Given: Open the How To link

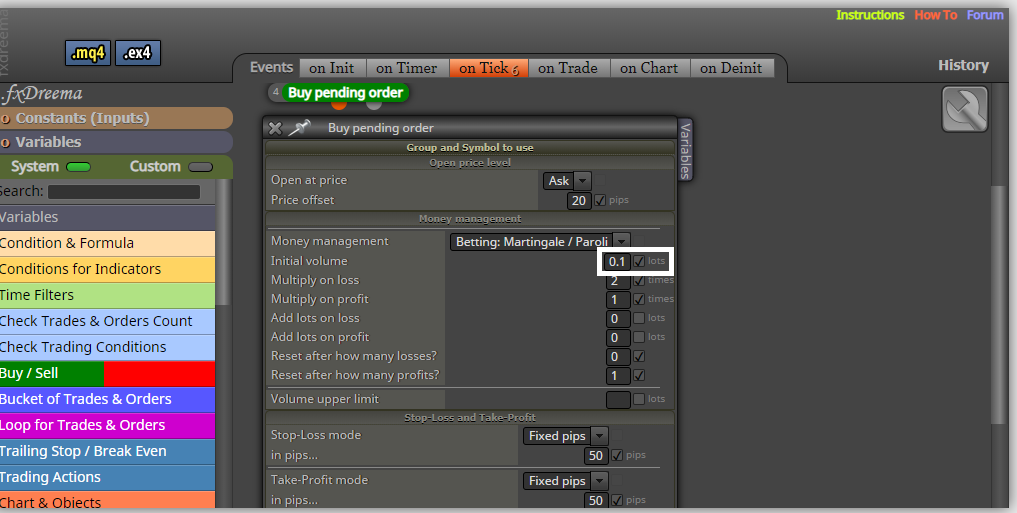Looking at the screenshot, I should coord(935,15).
